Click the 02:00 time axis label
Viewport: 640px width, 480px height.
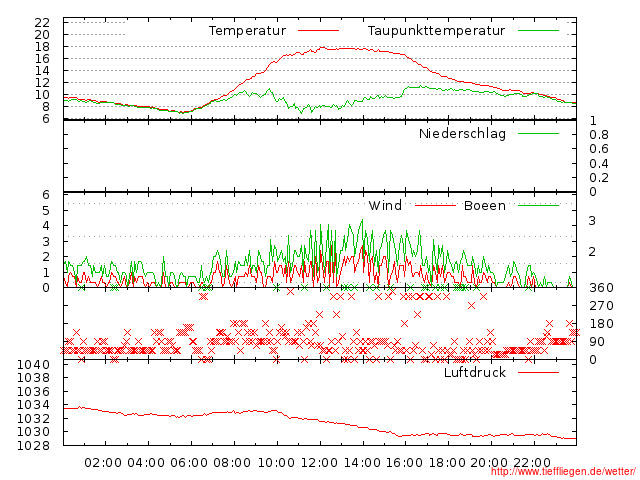pos(103,463)
